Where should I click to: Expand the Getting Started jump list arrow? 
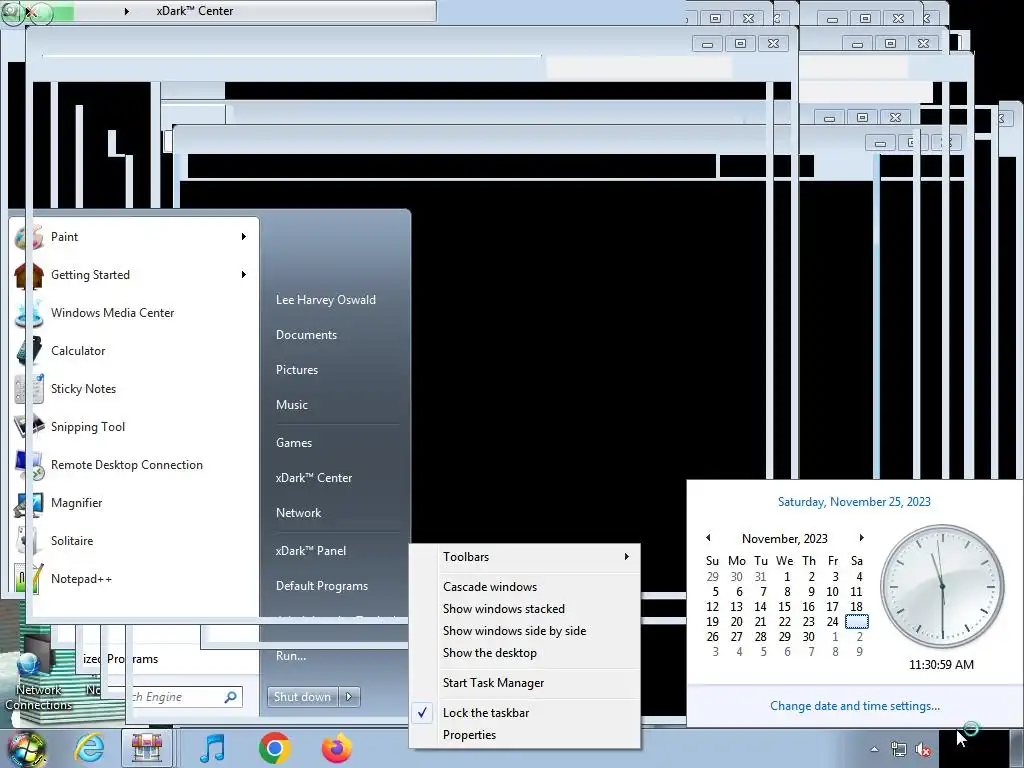[x=244, y=274]
